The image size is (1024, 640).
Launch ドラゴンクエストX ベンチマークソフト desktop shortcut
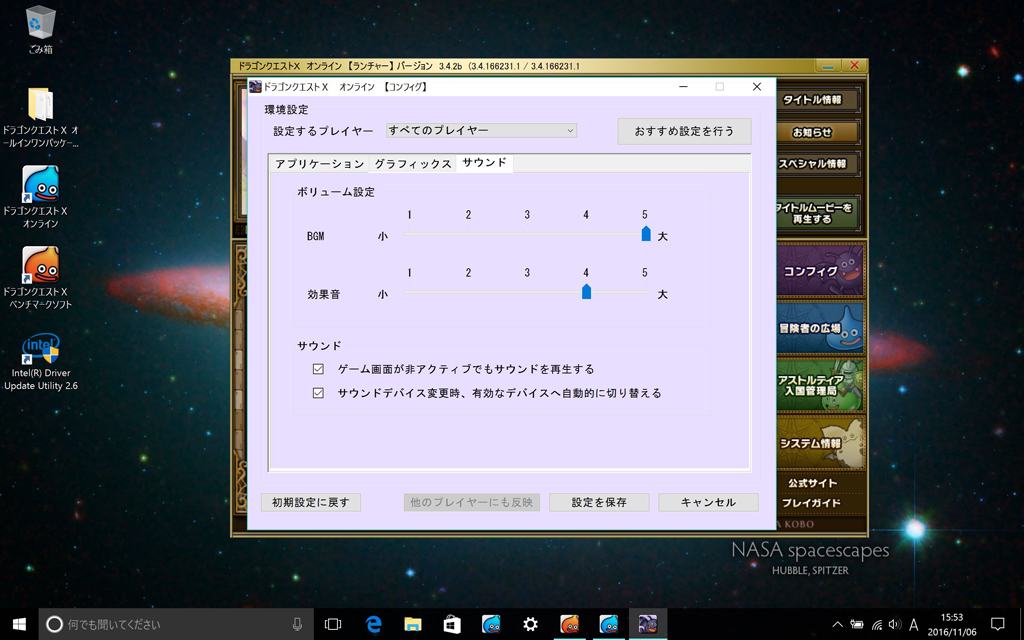click(40, 278)
